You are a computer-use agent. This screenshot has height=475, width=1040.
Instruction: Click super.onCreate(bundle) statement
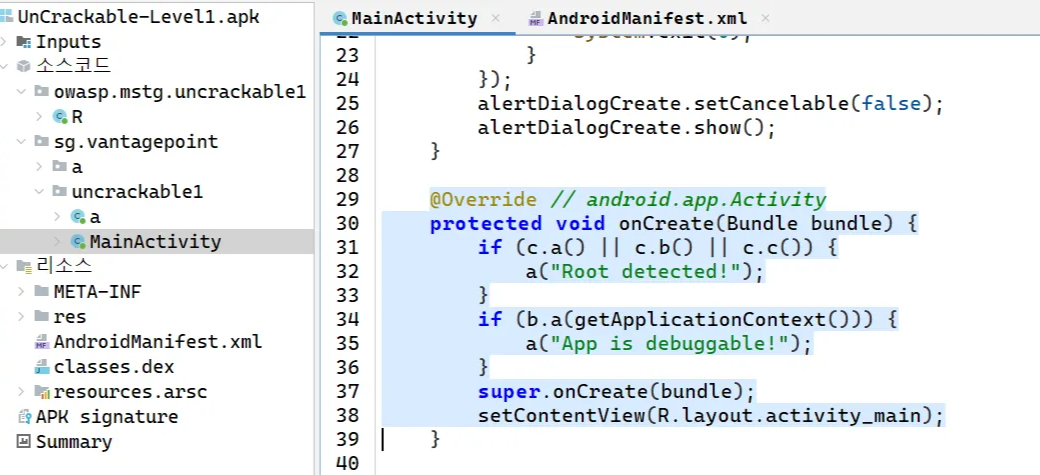tap(616, 392)
